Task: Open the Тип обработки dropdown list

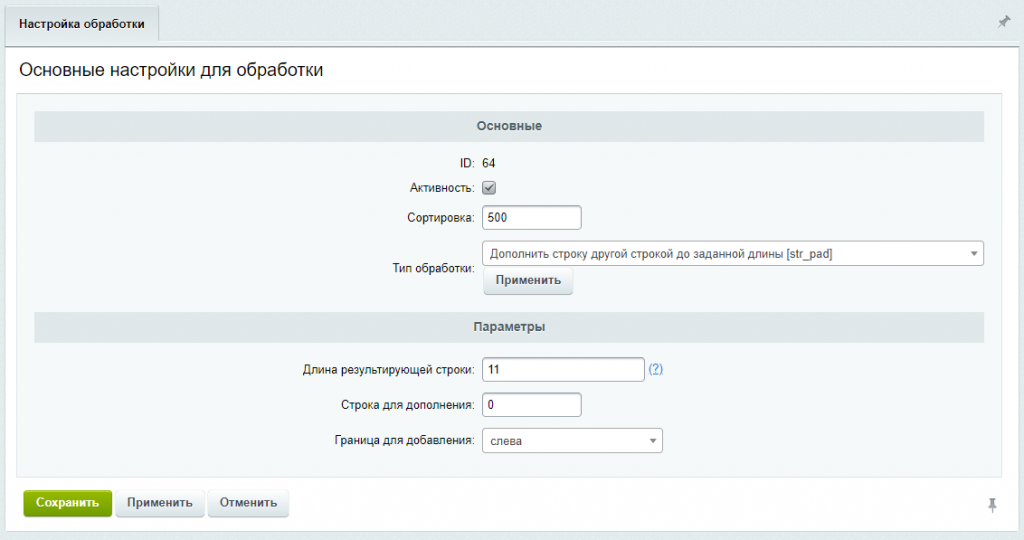Action: click(x=733, y=253)
